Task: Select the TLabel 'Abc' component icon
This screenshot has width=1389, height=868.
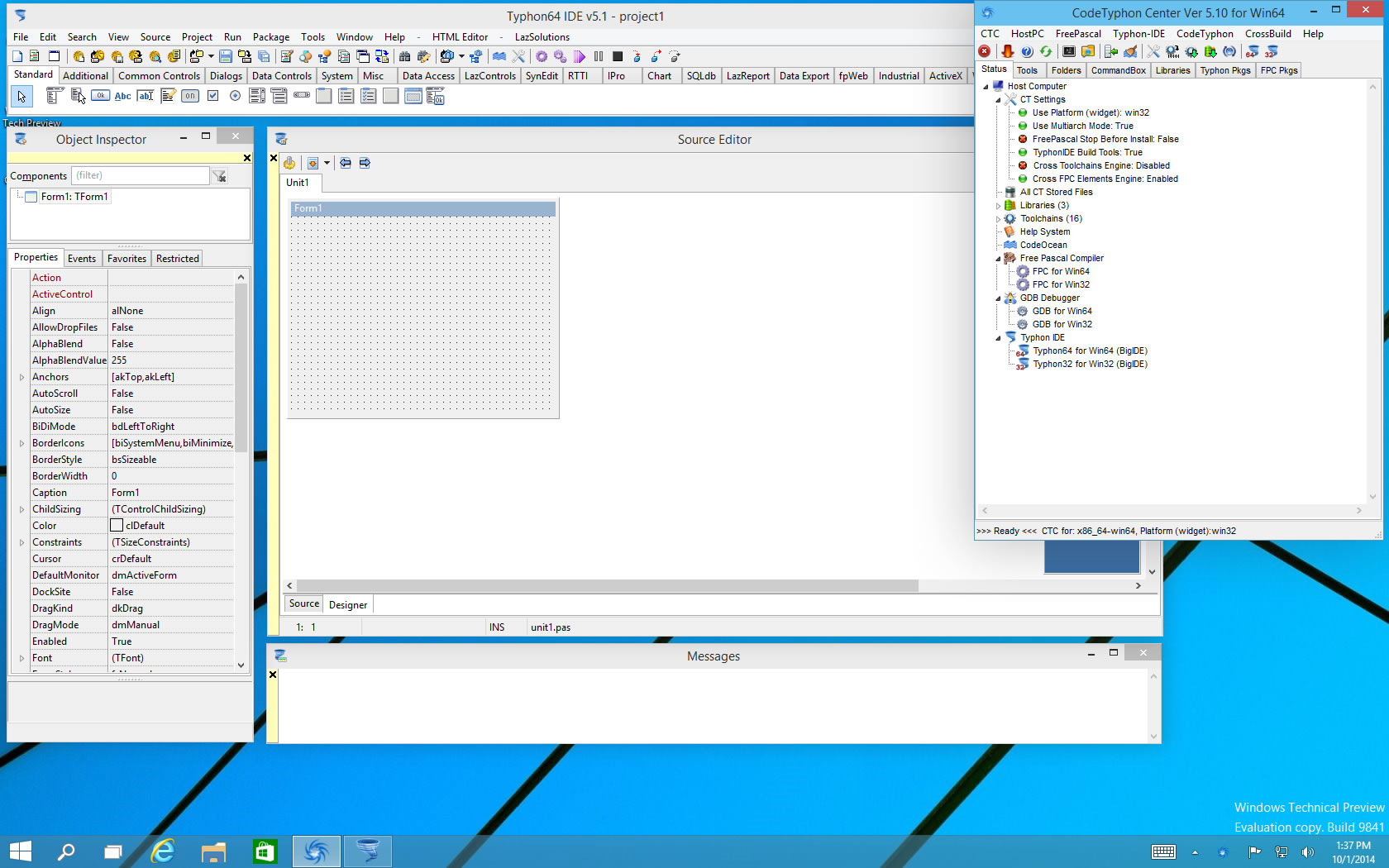Action: [x=122, y=96]
